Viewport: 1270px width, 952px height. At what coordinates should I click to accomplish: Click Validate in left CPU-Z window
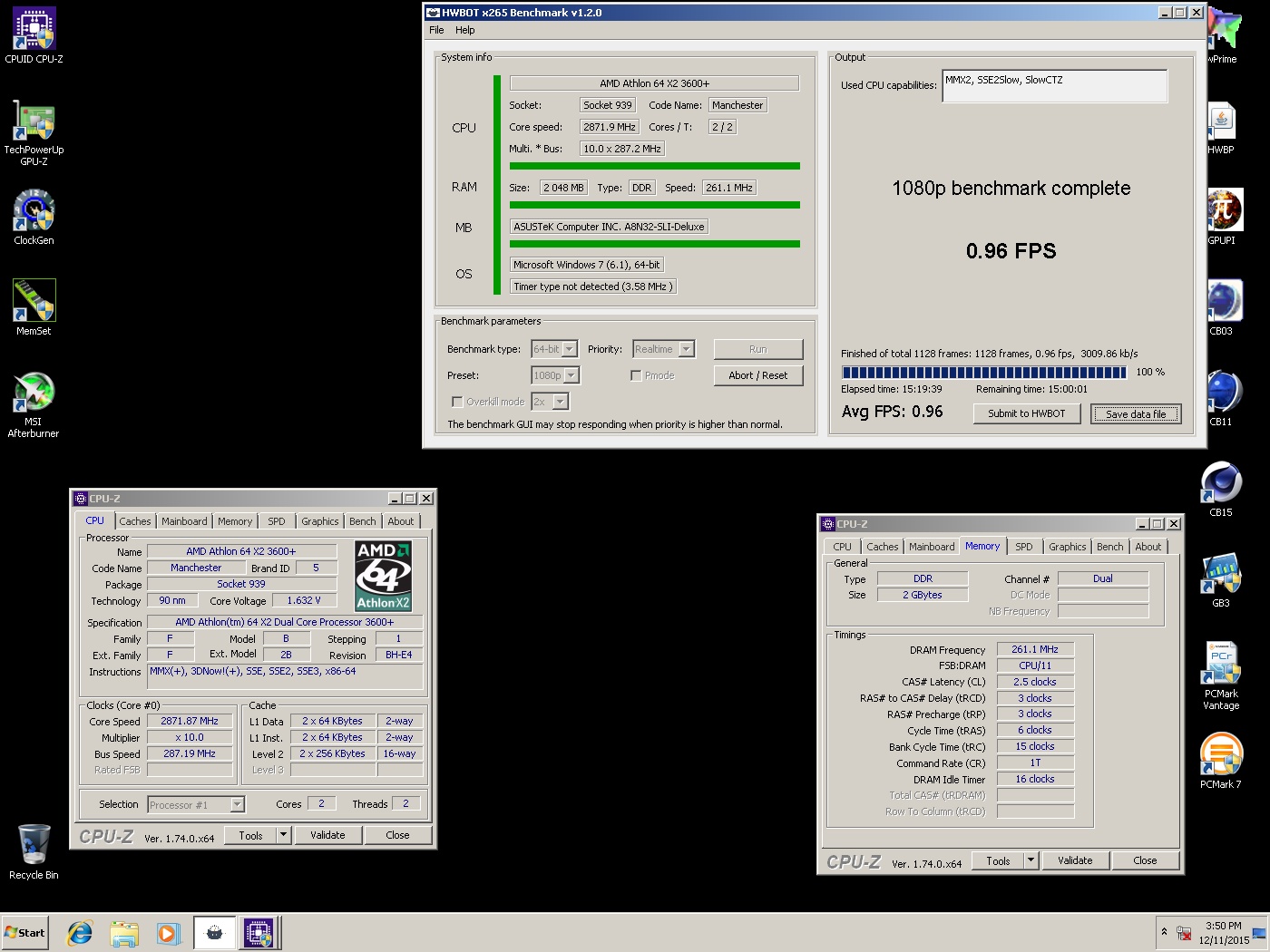point(327,835)
